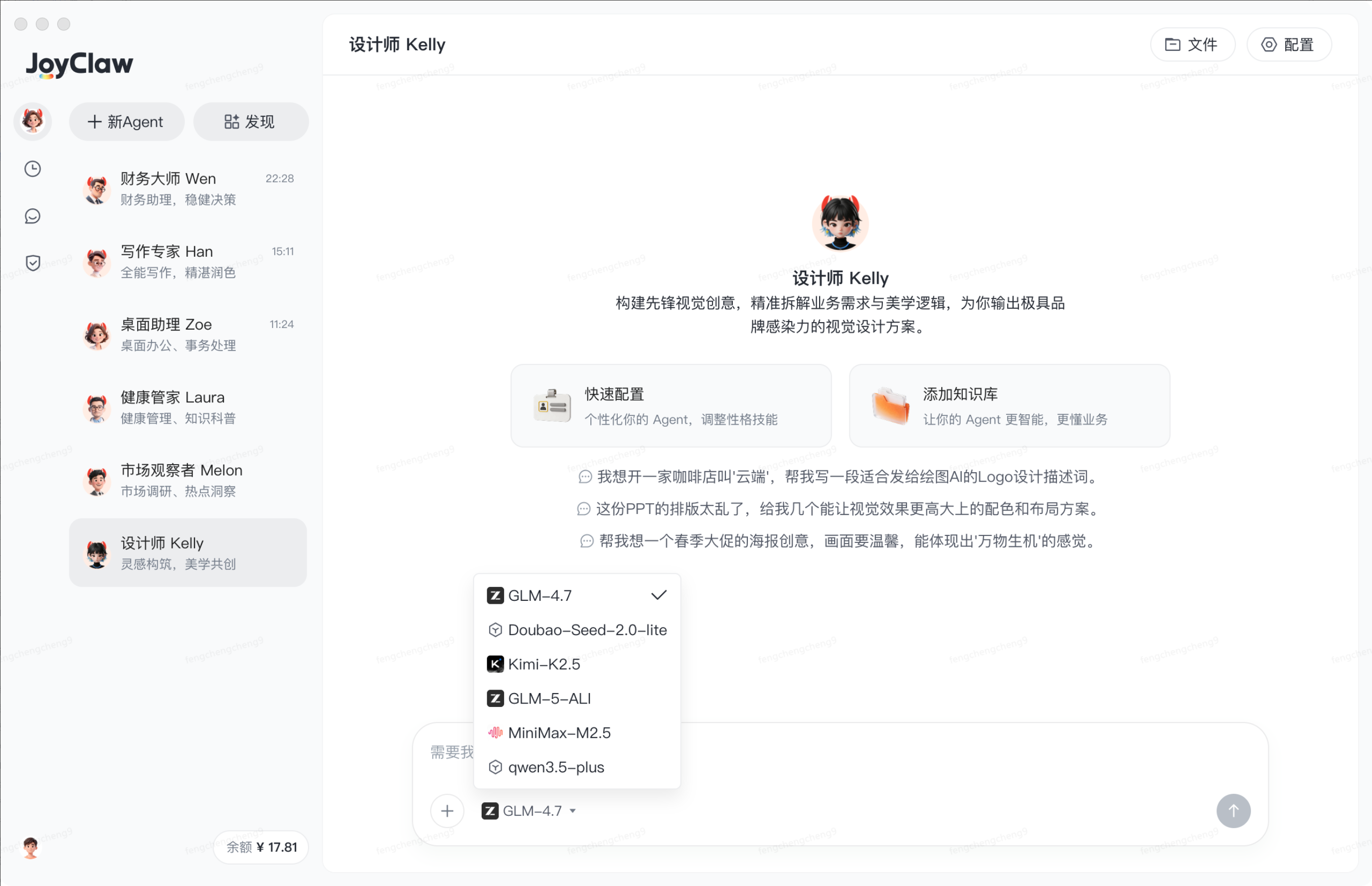The image size is (1372, 886).
Task: Click the send arrow button
Action: [x=1233, y=811]
